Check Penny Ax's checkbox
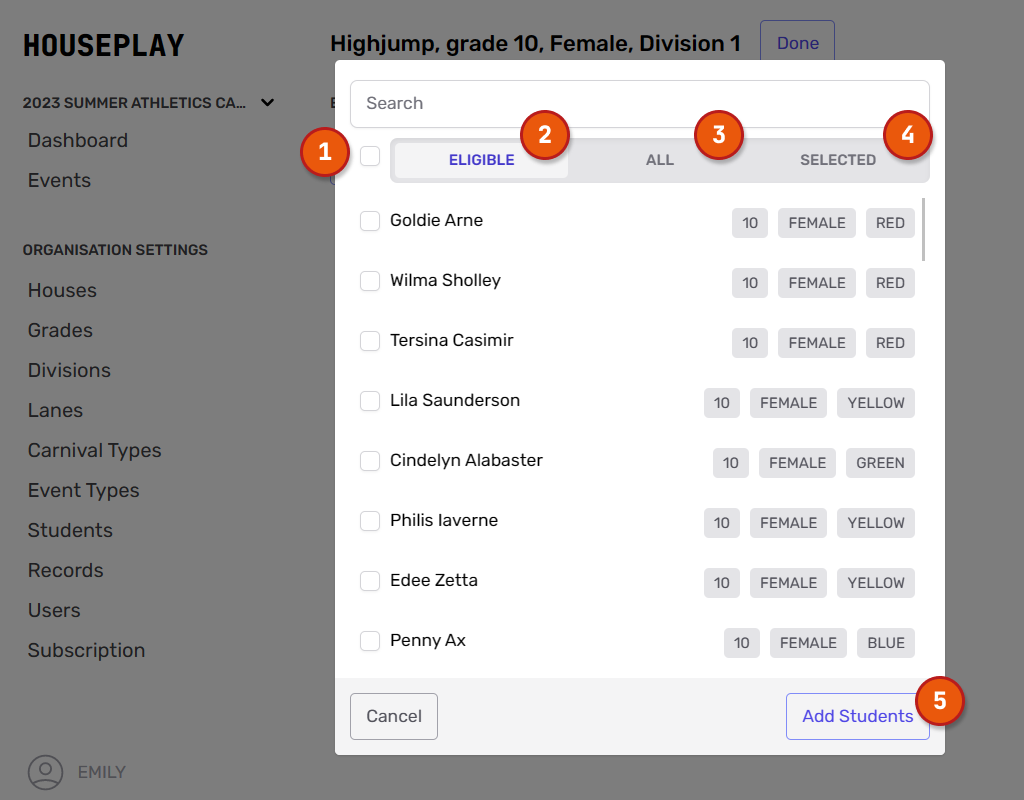Image resolution: width=1024 pixels, height=800 pixels. pyautogui.click(x=370, y=641)
